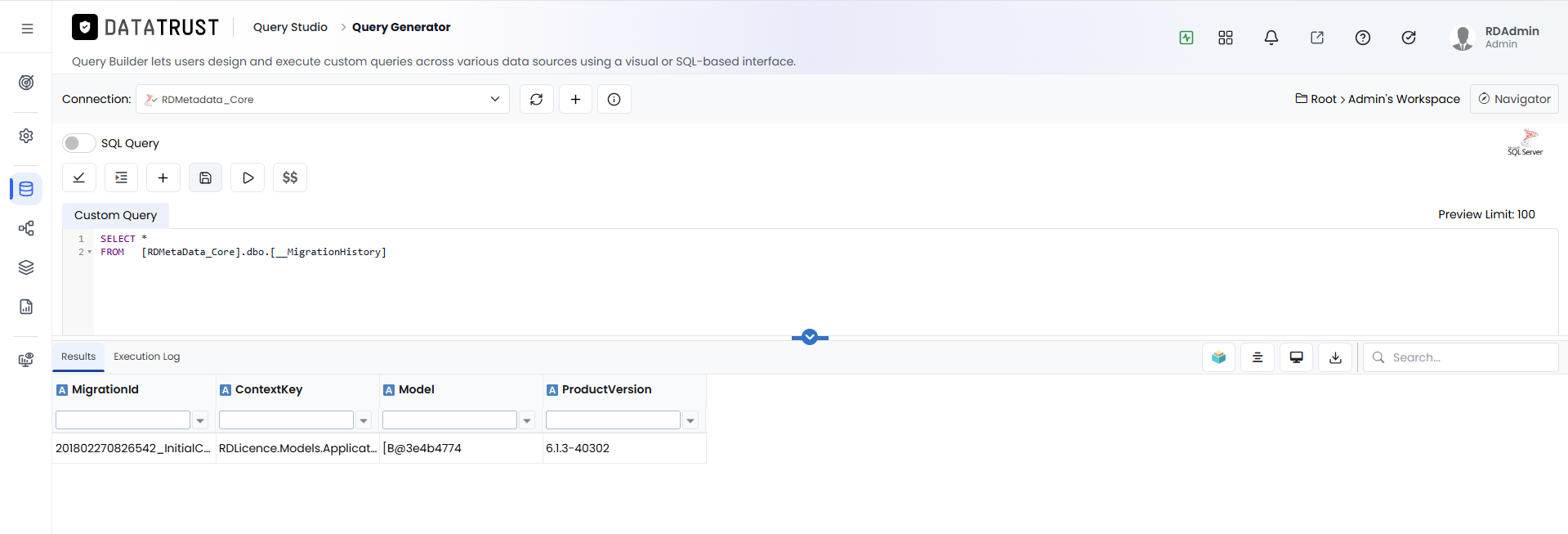Viewport: 1568px width, 534px height.
Task: Format query with indent icon
Action: pyautogui.click(x=121, y=177)
